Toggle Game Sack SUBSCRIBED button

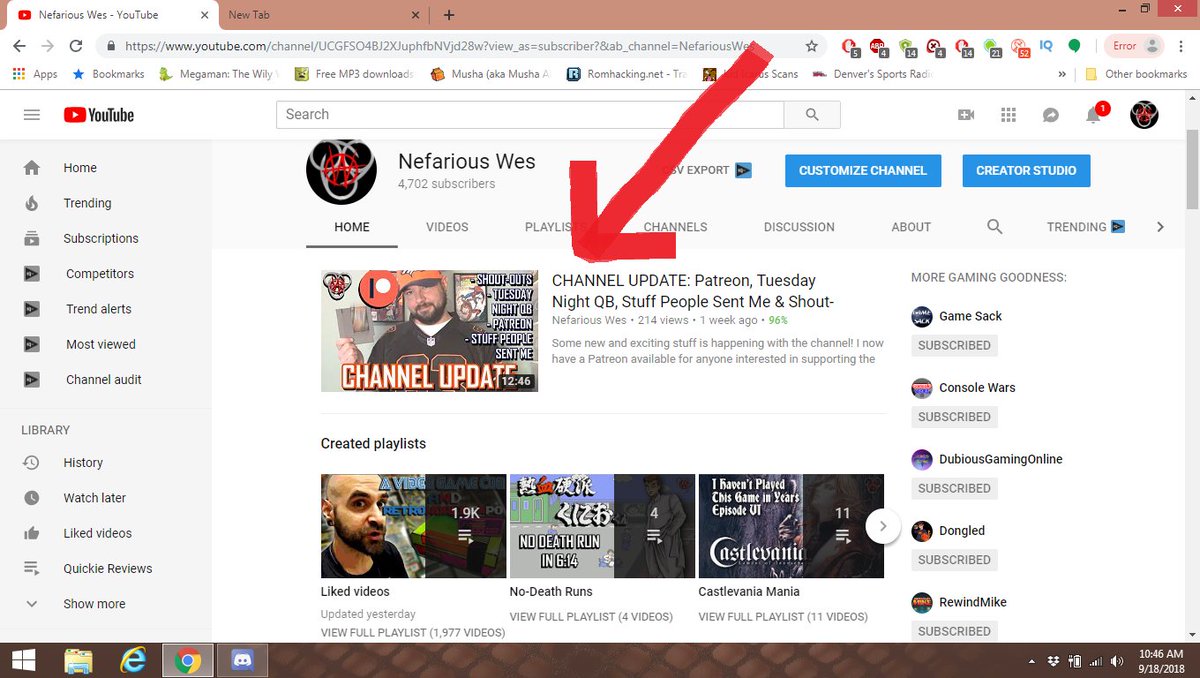click(x=954, y=345)
